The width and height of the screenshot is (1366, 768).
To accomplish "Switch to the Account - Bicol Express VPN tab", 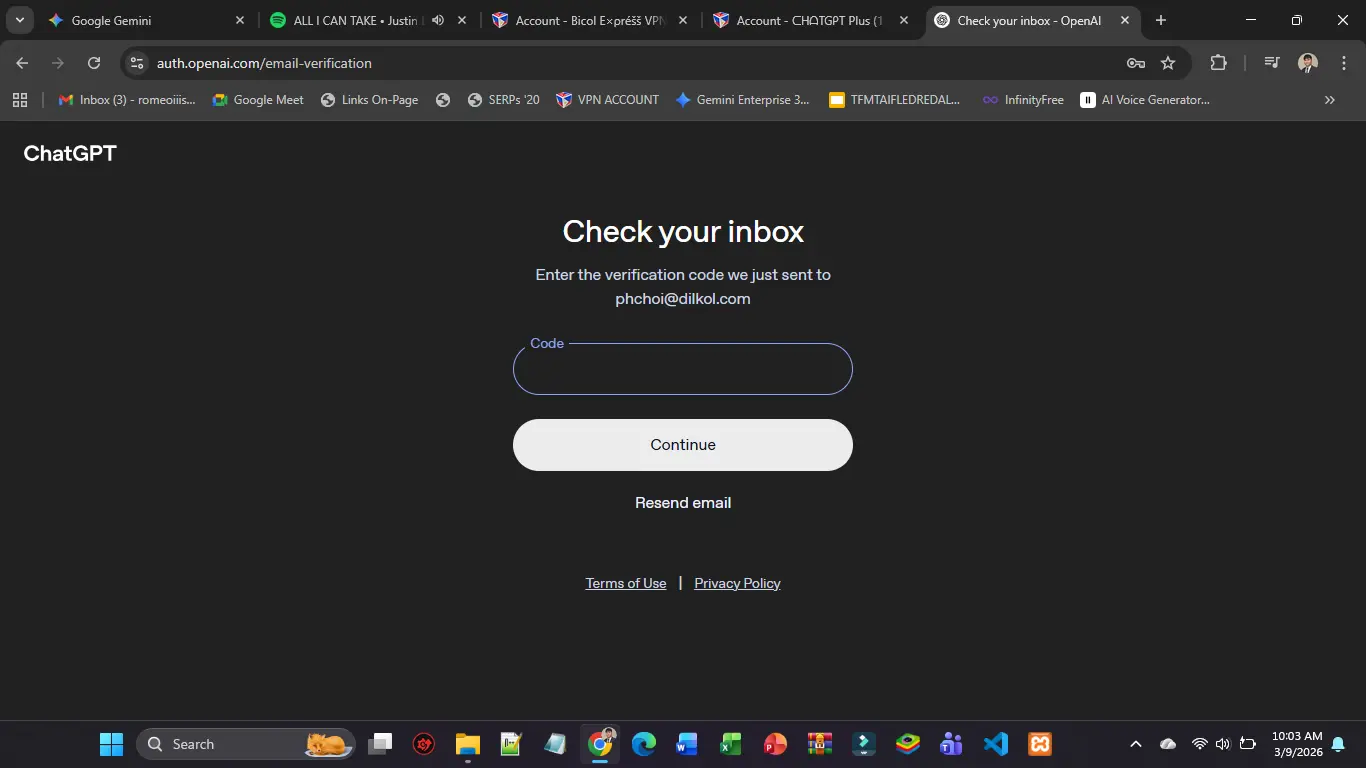I will tap(588, 20).
